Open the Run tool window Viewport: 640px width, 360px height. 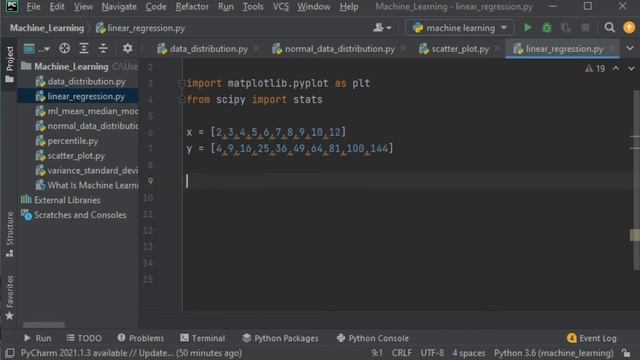[38, 338]
